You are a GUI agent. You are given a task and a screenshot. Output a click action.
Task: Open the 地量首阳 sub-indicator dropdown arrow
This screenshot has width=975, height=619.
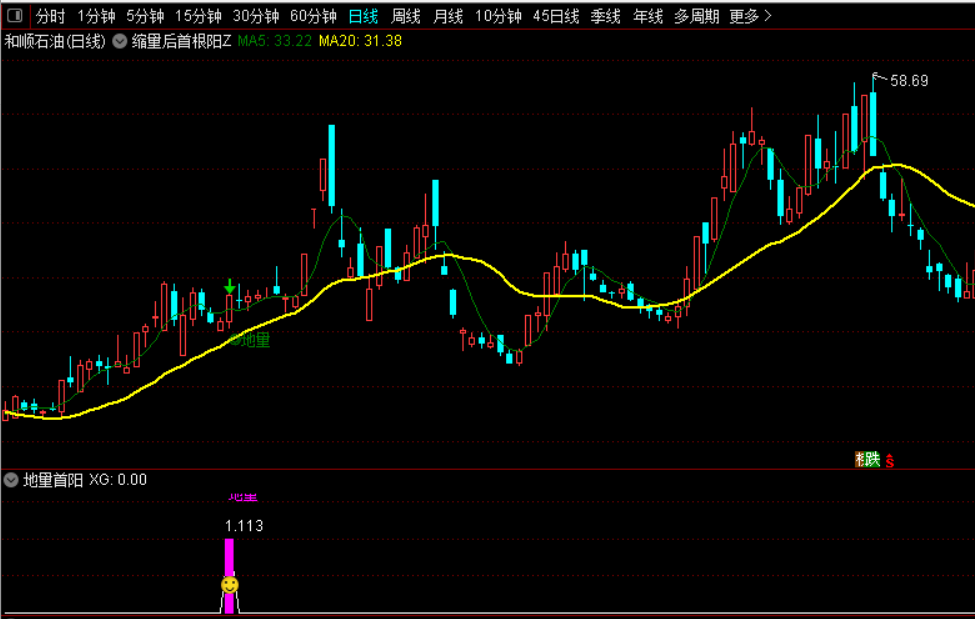point(11,480)
